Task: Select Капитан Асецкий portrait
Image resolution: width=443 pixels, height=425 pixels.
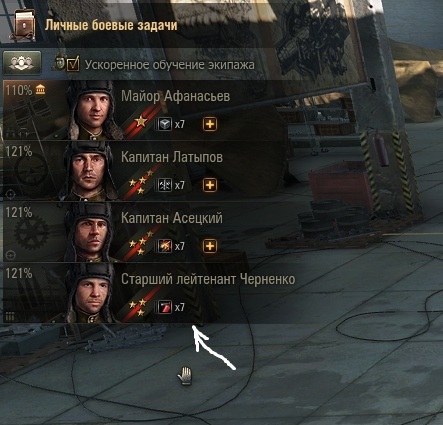Action: pos(90,232)
